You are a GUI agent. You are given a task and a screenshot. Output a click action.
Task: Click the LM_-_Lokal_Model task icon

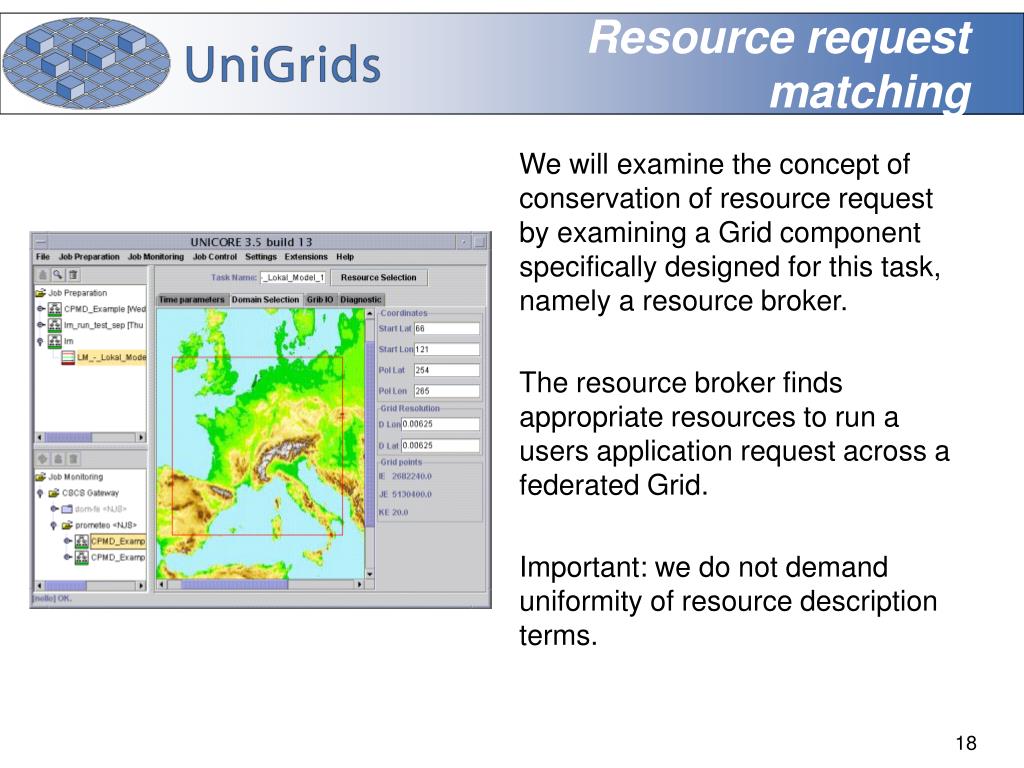tap(68, 357)
